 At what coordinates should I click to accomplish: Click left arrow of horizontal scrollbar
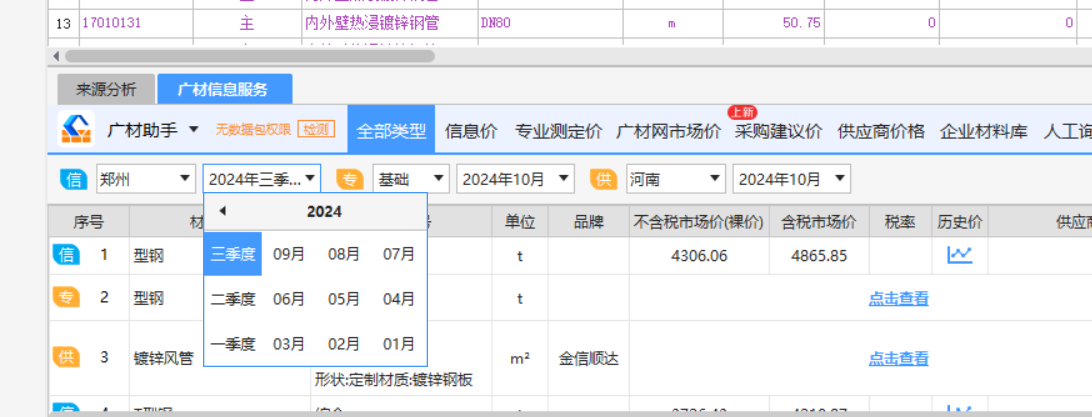[x=56, y=56]
